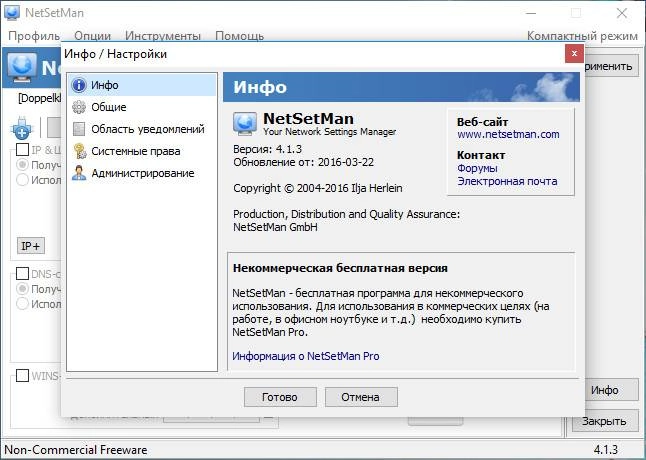
Task: Click the add network adapter icon in main window
Action: 22,128
